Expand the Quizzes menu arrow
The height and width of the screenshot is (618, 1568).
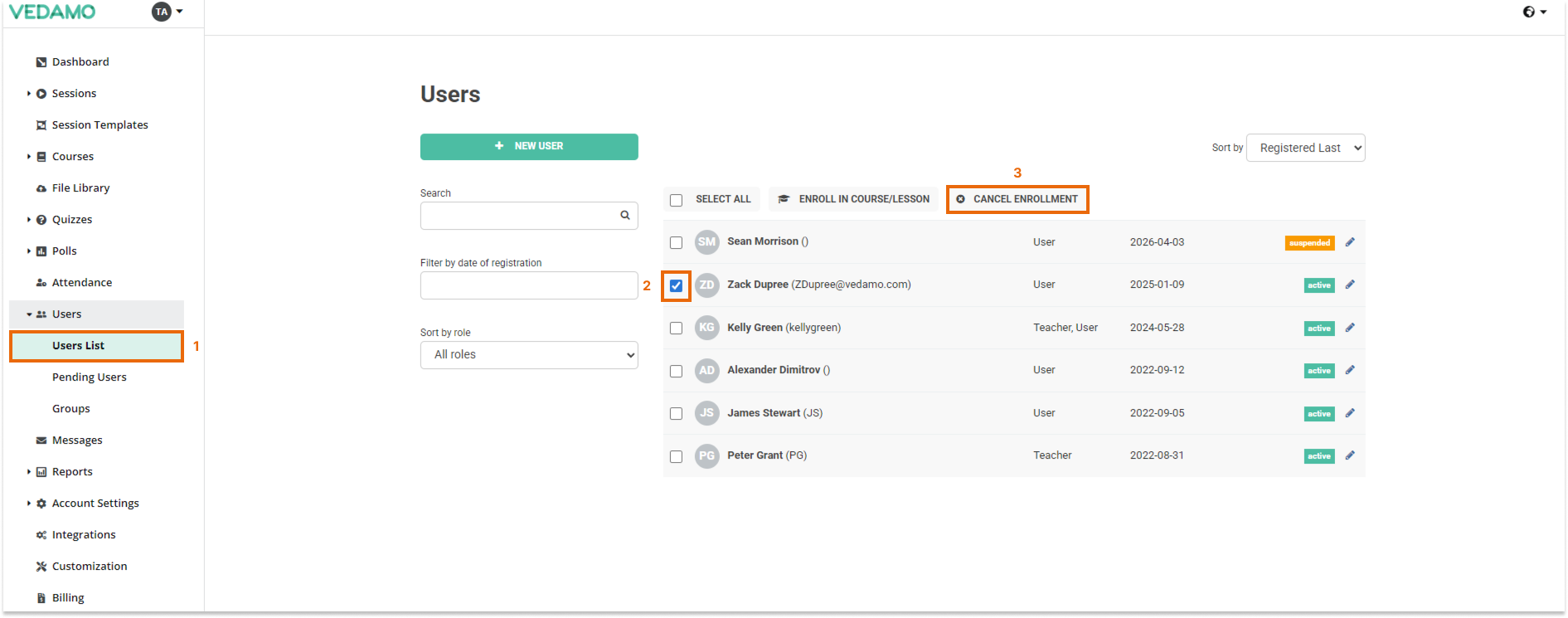[x=29, y=220]
